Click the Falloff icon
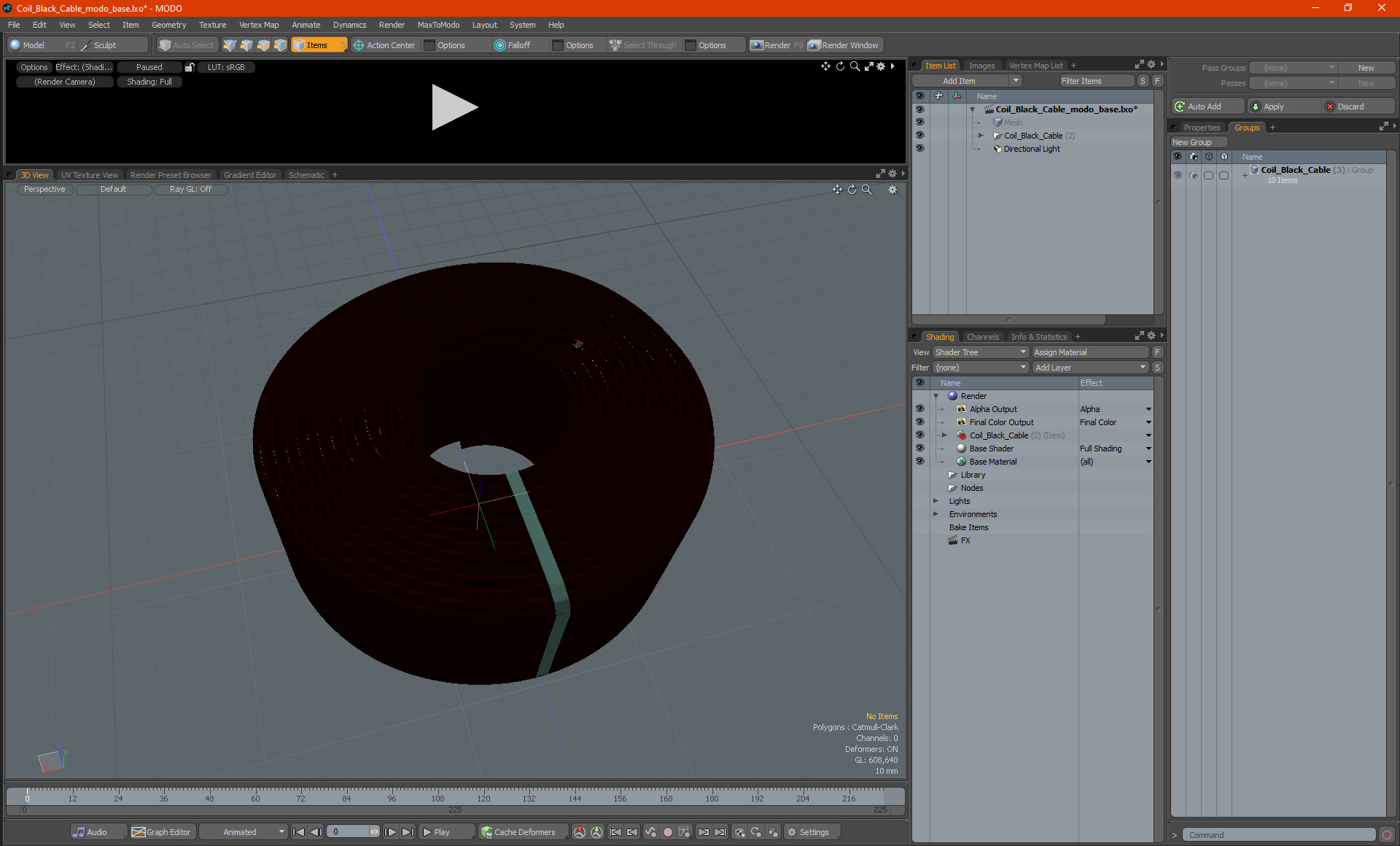The image size is (1400, 846). point(500,45)
